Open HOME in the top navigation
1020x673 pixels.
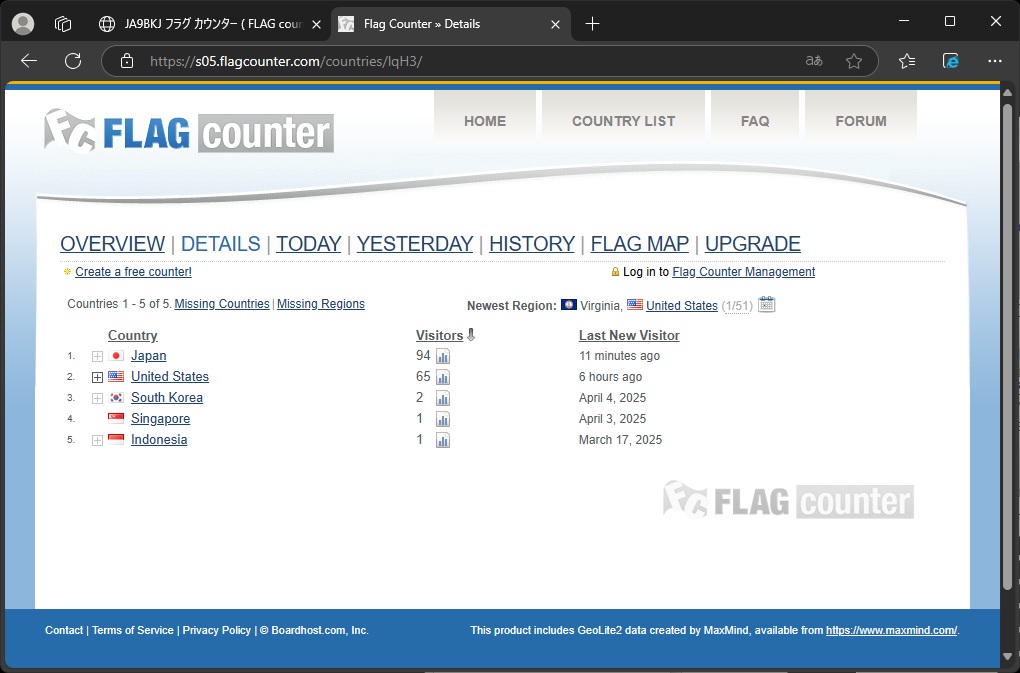coord(485,121)
